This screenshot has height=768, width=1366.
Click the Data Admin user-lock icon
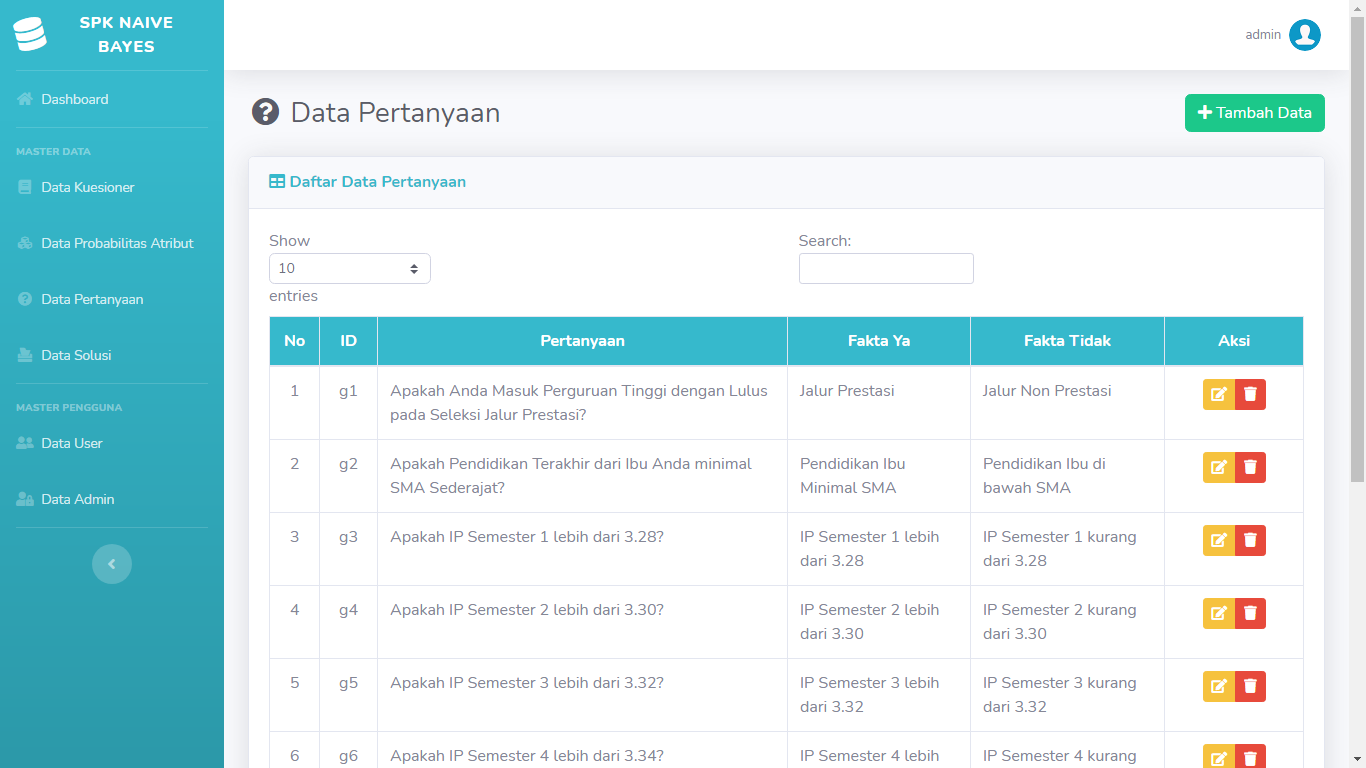point(25,499)
